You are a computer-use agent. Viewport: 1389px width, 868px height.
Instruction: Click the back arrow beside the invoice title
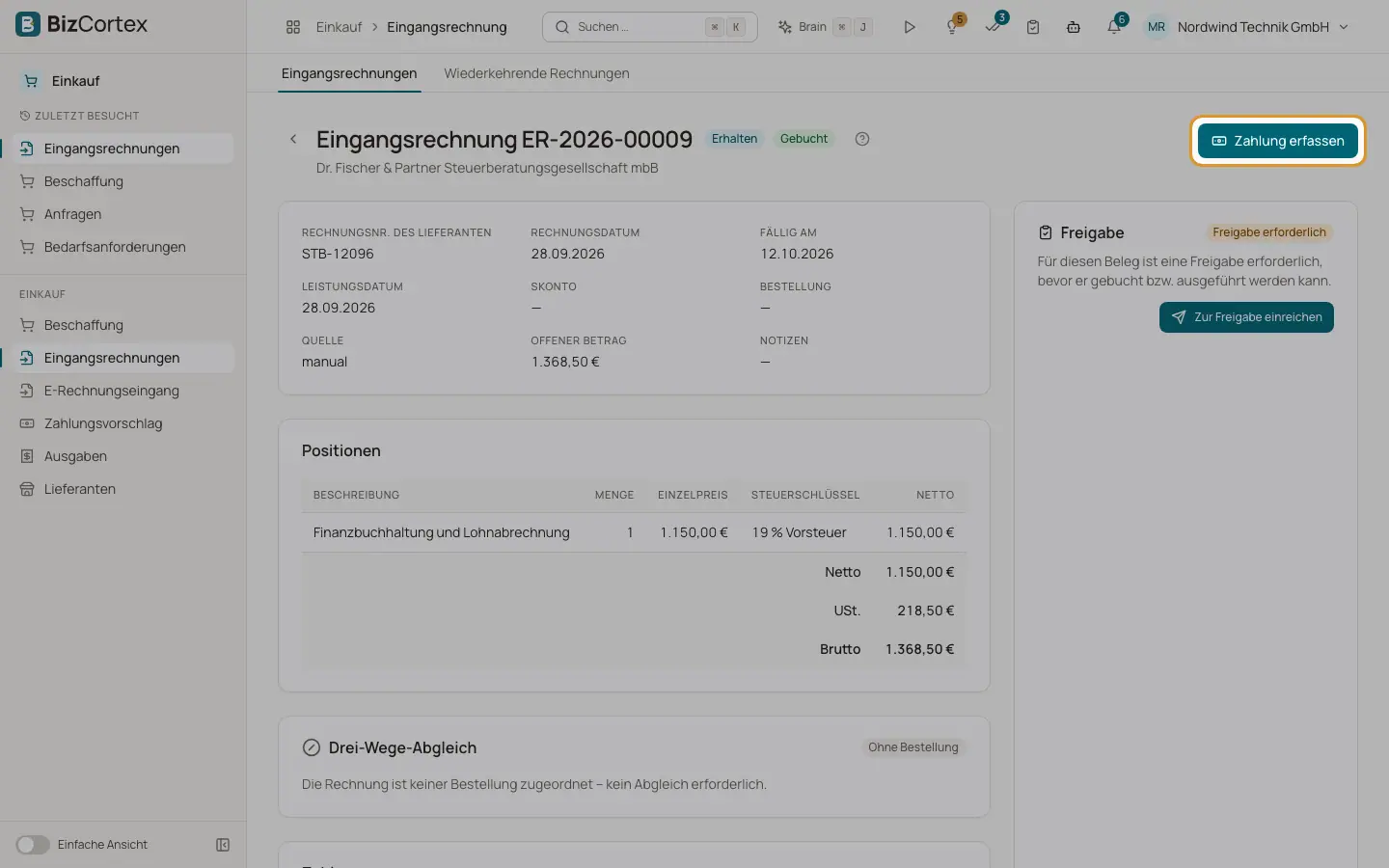pos(293,139)
